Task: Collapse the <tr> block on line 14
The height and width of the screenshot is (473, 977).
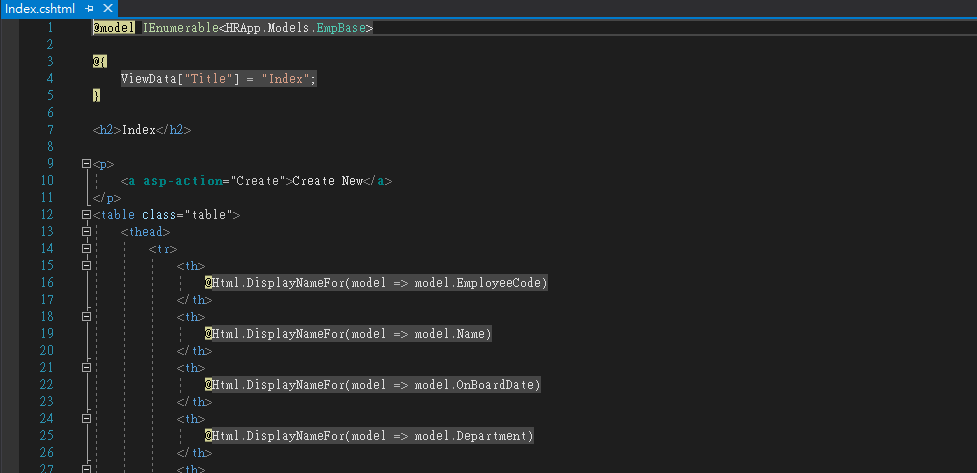Action: tap(86, 249)
